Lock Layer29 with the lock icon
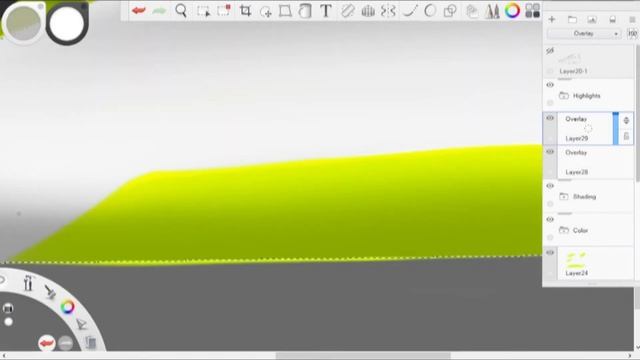Image resolution: width=640 pixels, height=360 pixels. (x=626, y=136)
